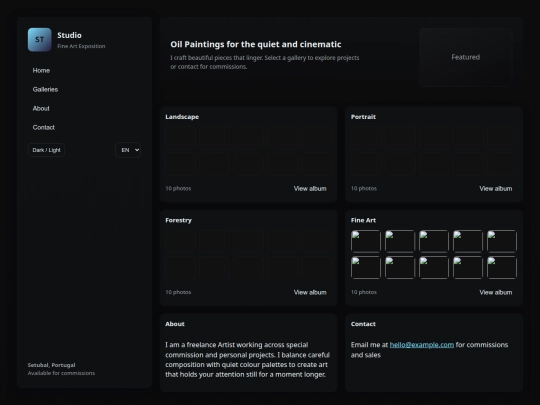
Task: Open second Fine Art thumbnail in bottom row
Action: (x=400, y=267)
